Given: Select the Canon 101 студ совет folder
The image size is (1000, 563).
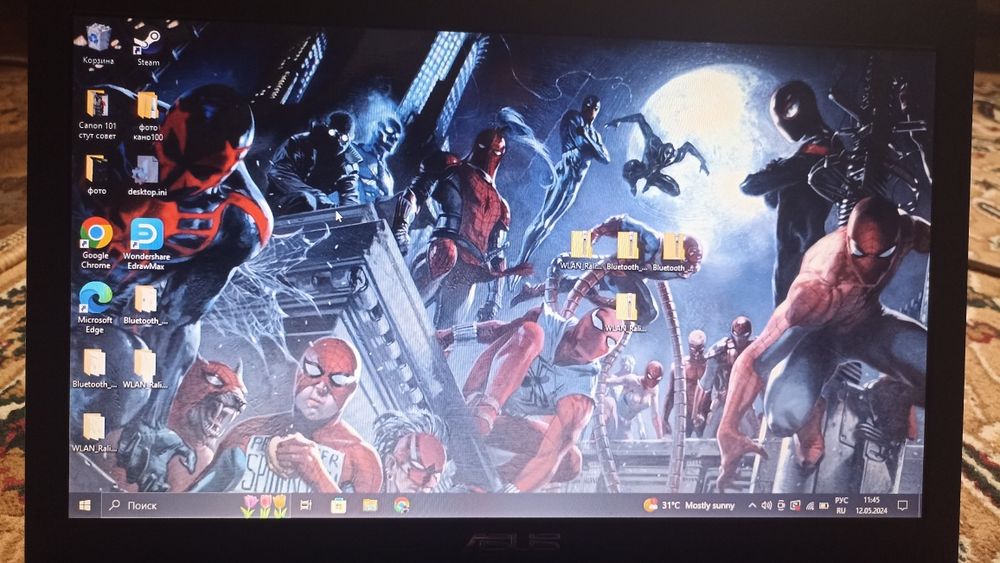Looking at the screenshot, I should pyautogui.click(x=98, y=115).
